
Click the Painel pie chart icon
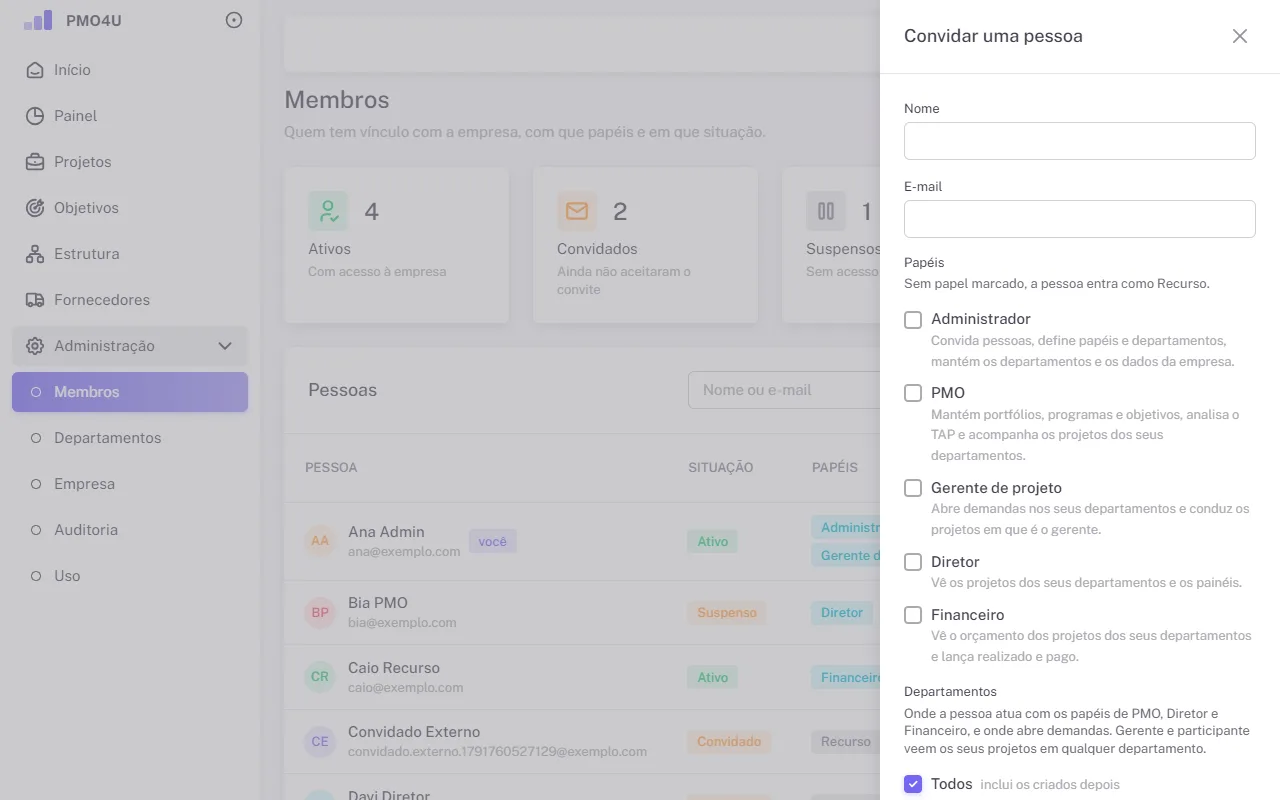tap(35, 116)
